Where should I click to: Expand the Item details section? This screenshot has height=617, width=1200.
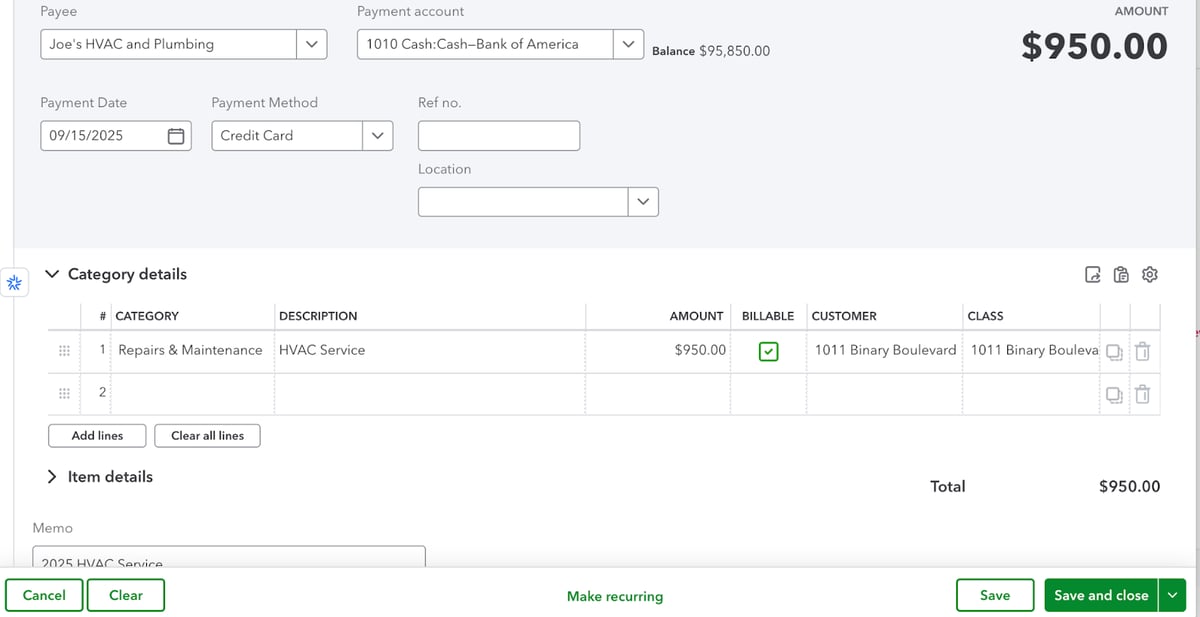pos(52,477)
